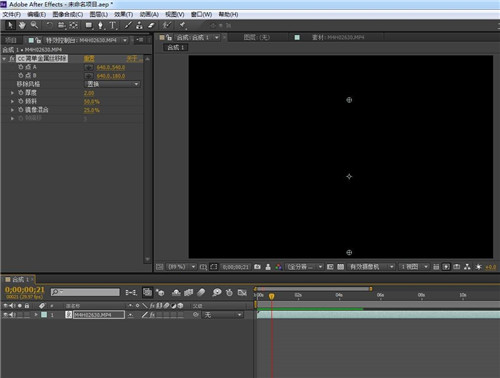Open the swap style dropdown menu
Screen dimensions: 500x378
tap(112, 84)
